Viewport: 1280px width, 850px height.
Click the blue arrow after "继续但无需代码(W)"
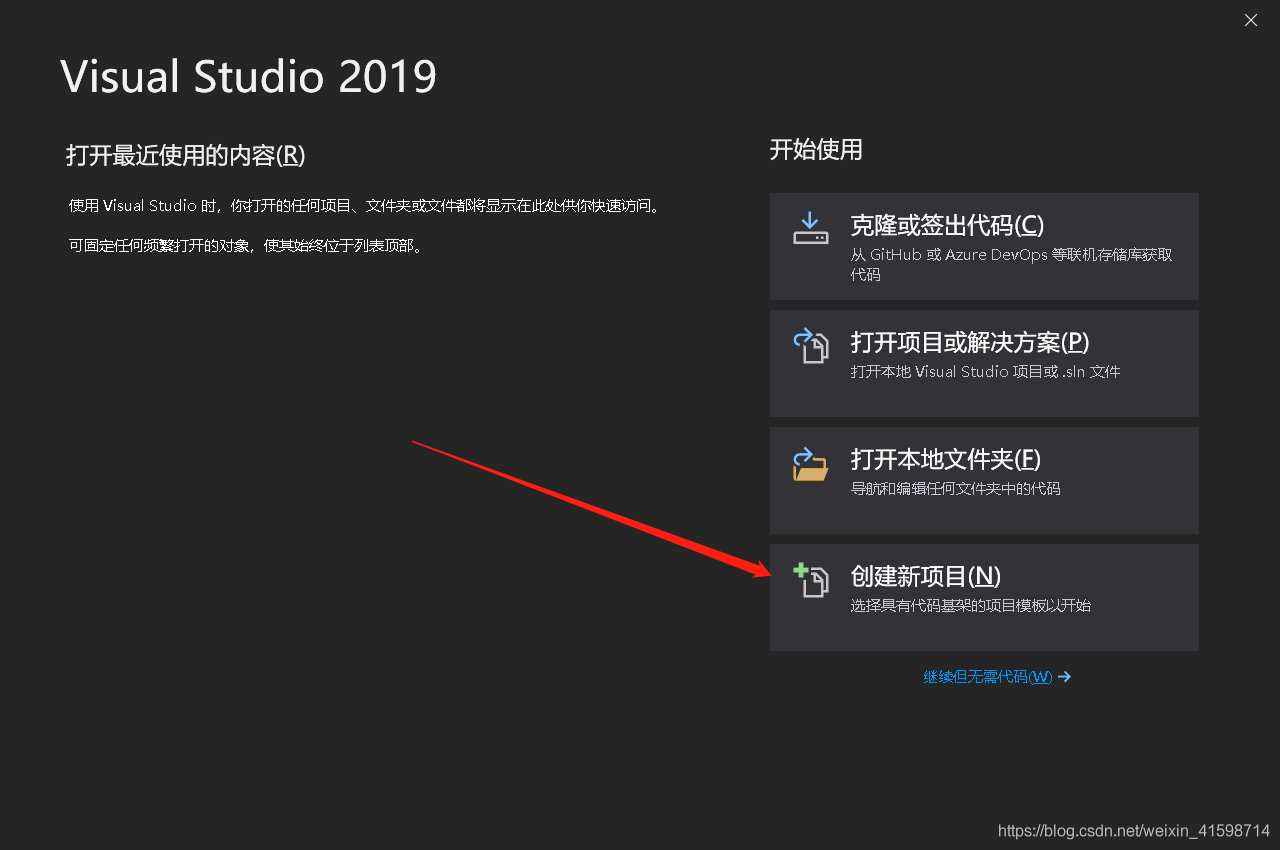[x=1063, y=677]
